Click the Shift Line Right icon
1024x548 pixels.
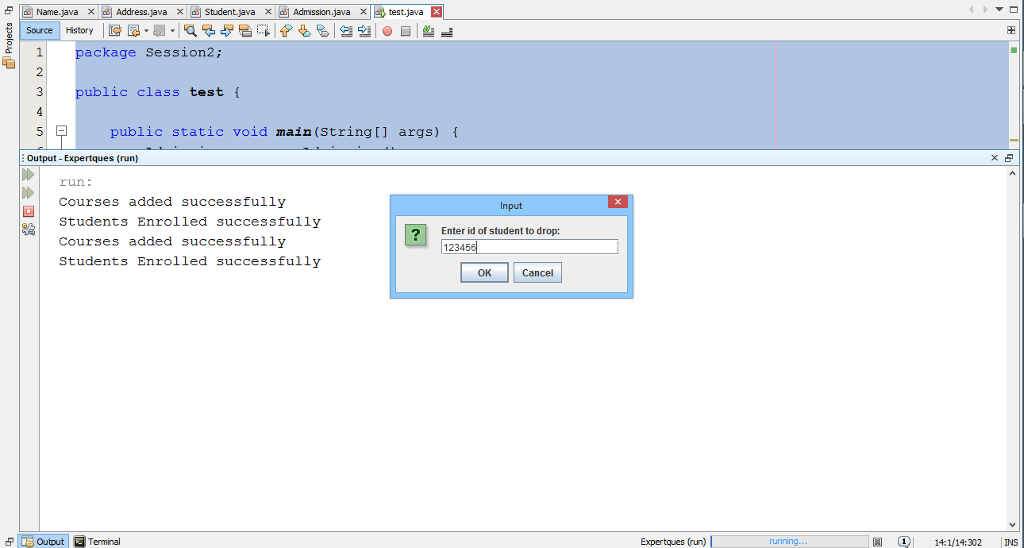[364, 31]
